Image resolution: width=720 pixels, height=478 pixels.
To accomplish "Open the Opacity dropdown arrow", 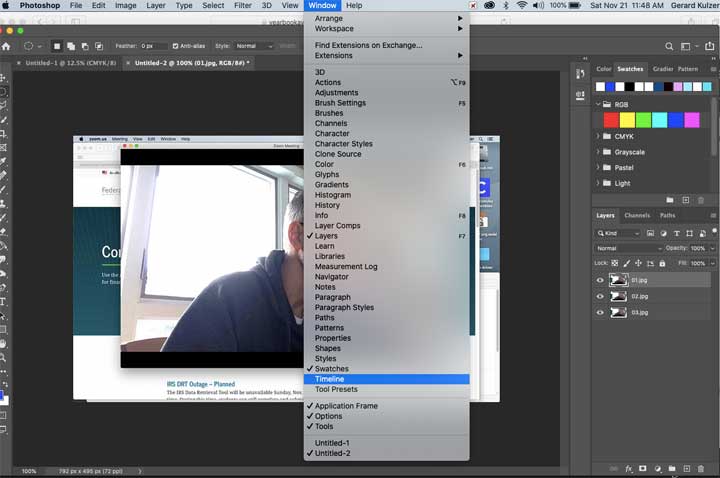I will 712,248.
